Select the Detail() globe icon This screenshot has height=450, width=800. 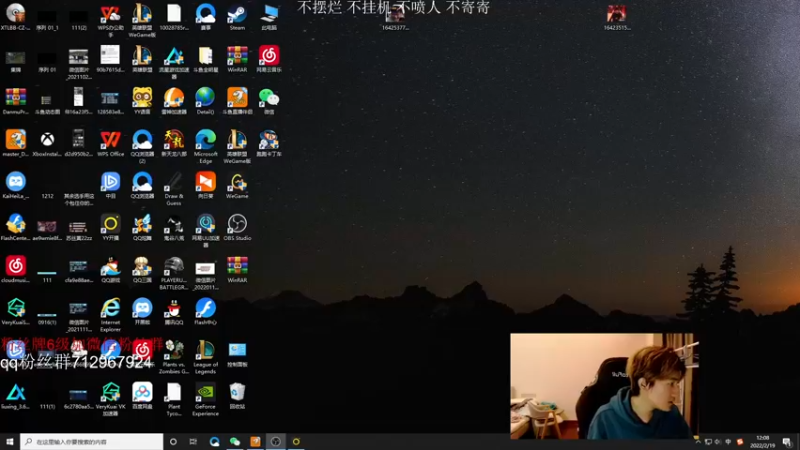click(x=206, y=101)
